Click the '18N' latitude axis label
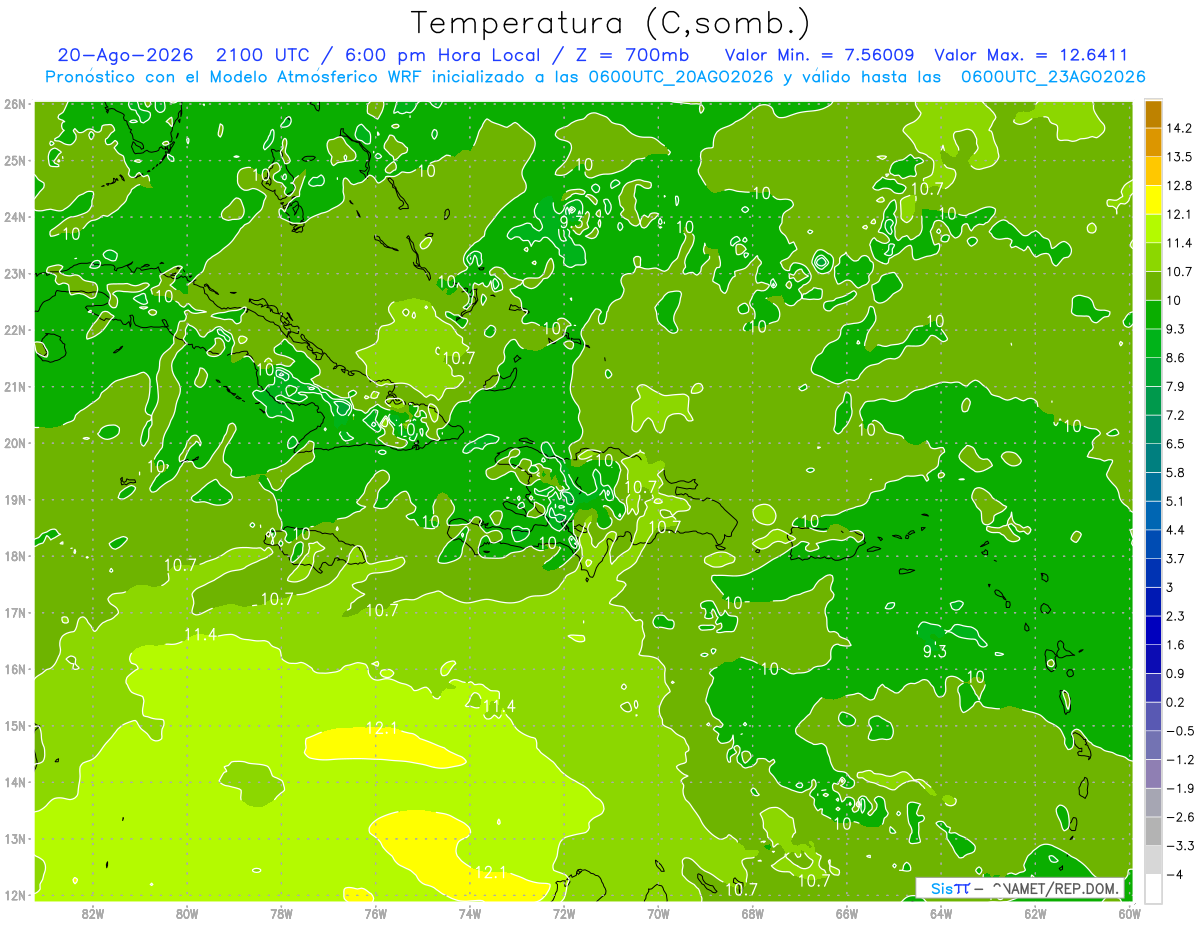The width and height of the screenshot is (1200, 927). [x=14, y=556]
